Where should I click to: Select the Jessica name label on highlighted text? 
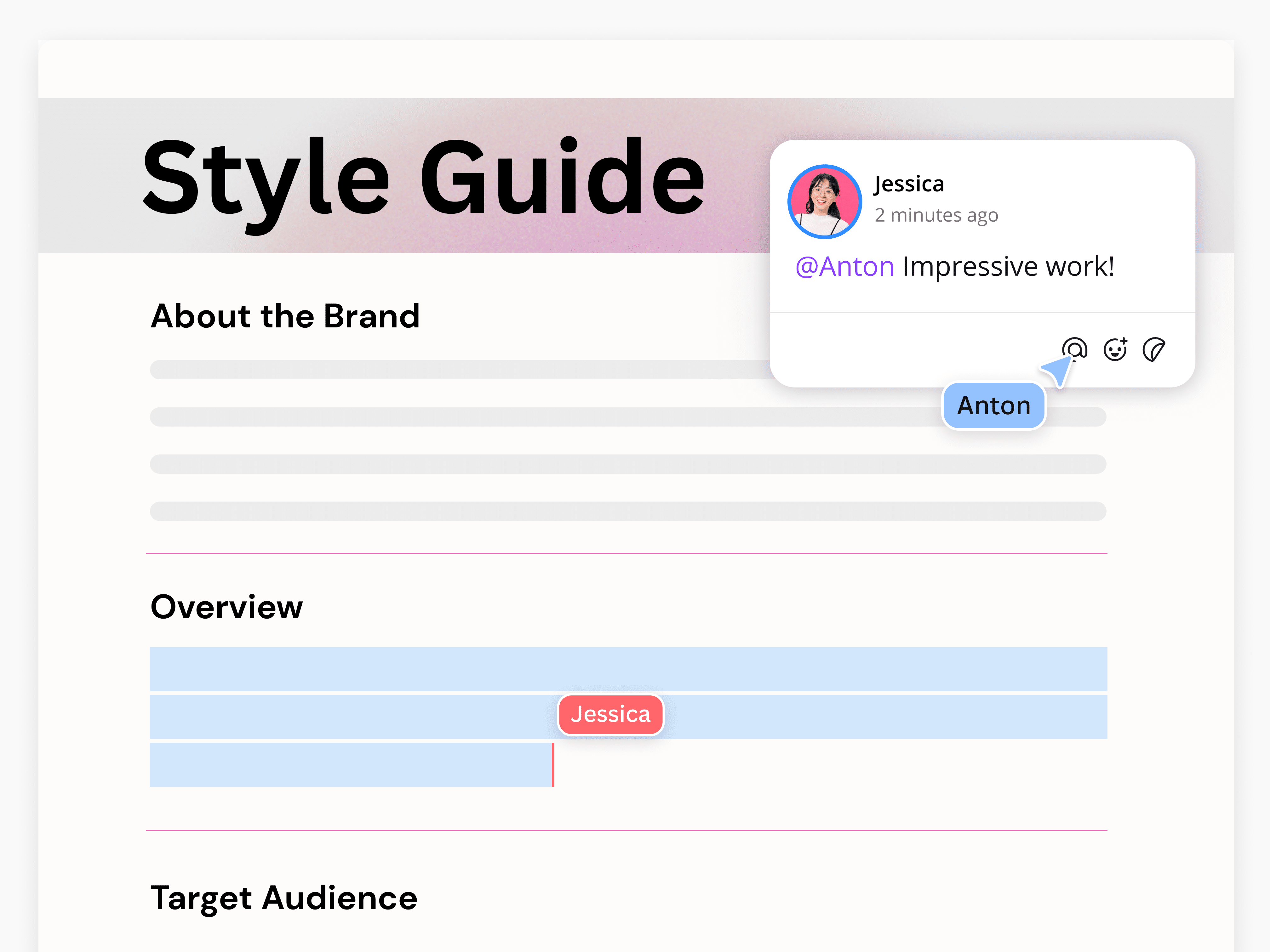point(610,714)
